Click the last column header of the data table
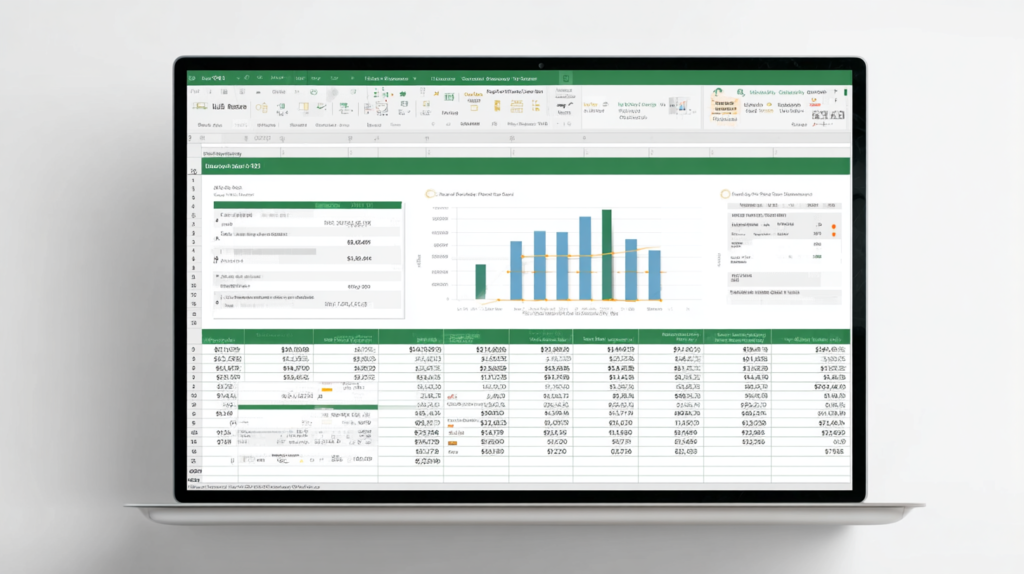The width and height of the screenshot is (1024, 574). click(x=810, y=338)
